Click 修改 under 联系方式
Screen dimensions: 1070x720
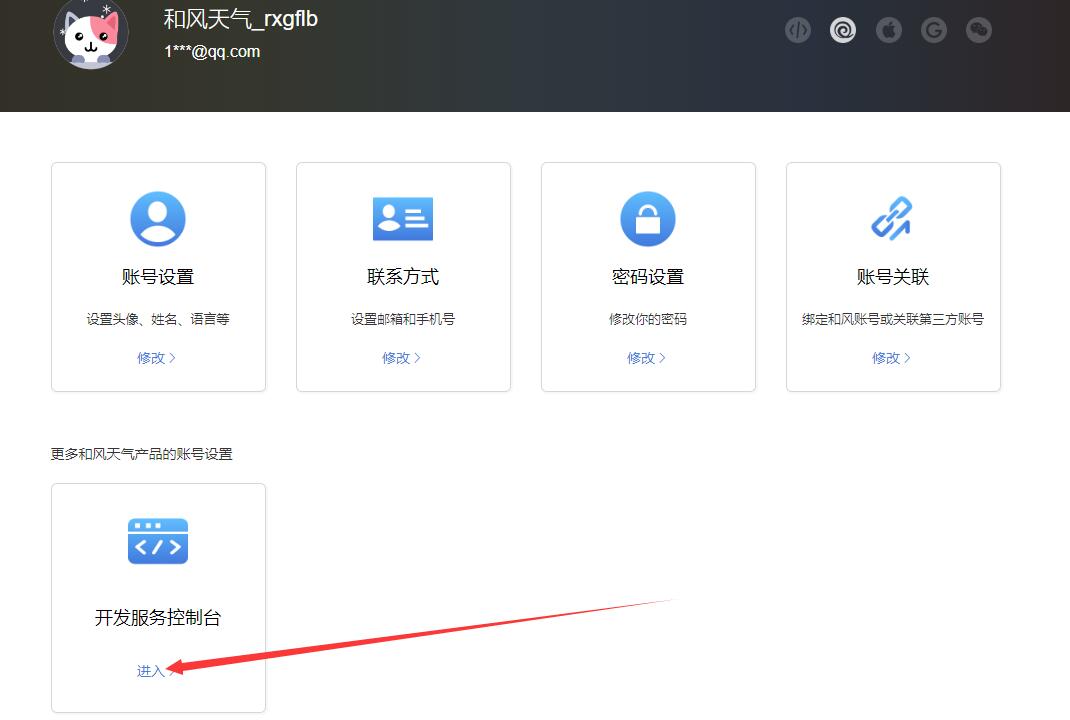[x=401, y=357]
